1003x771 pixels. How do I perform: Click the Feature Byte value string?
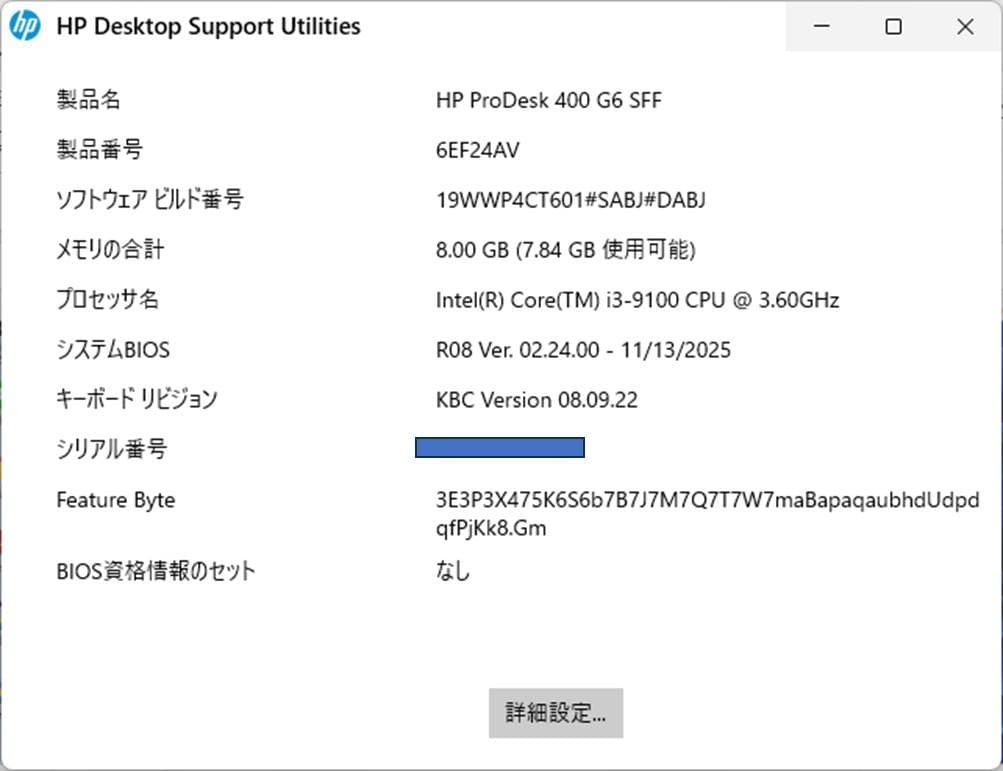pos(707,514)
